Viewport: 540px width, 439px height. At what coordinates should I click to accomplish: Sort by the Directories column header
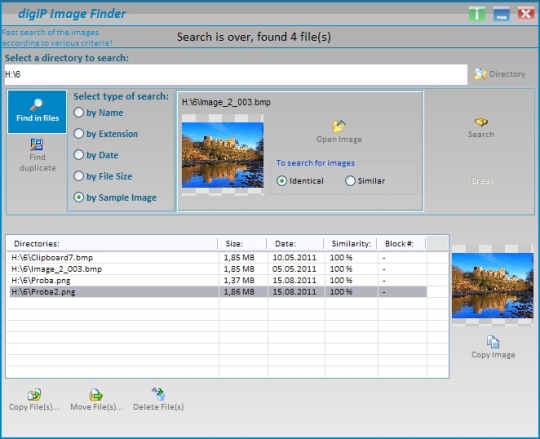coord(112,244)
